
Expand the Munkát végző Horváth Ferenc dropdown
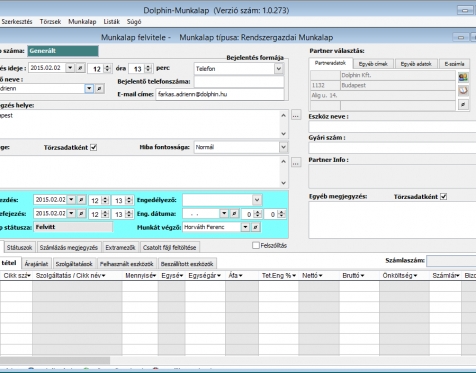point(245,227)
